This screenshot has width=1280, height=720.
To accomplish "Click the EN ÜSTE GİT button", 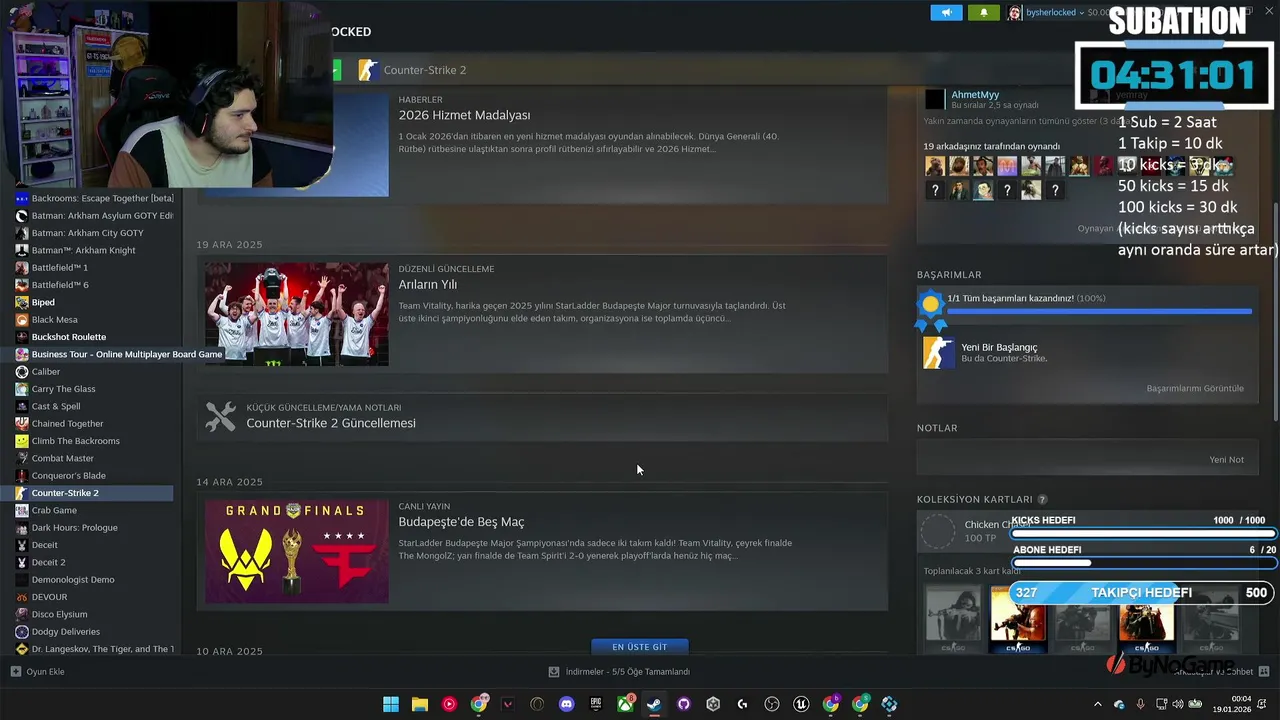I will coord(639,647).
